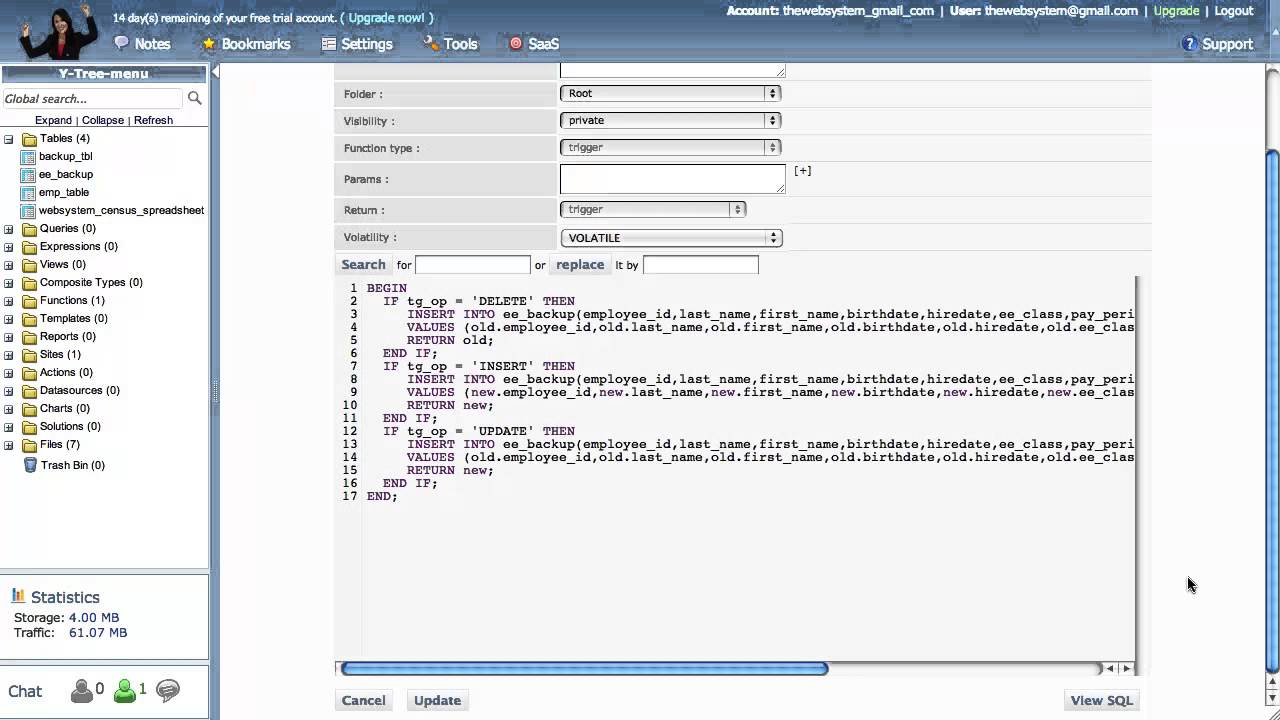Click the Trash Bin icon
Image resolution: width=1280 pixels, height=720 pixels.
pyautogui.click(x=30, y=465)
